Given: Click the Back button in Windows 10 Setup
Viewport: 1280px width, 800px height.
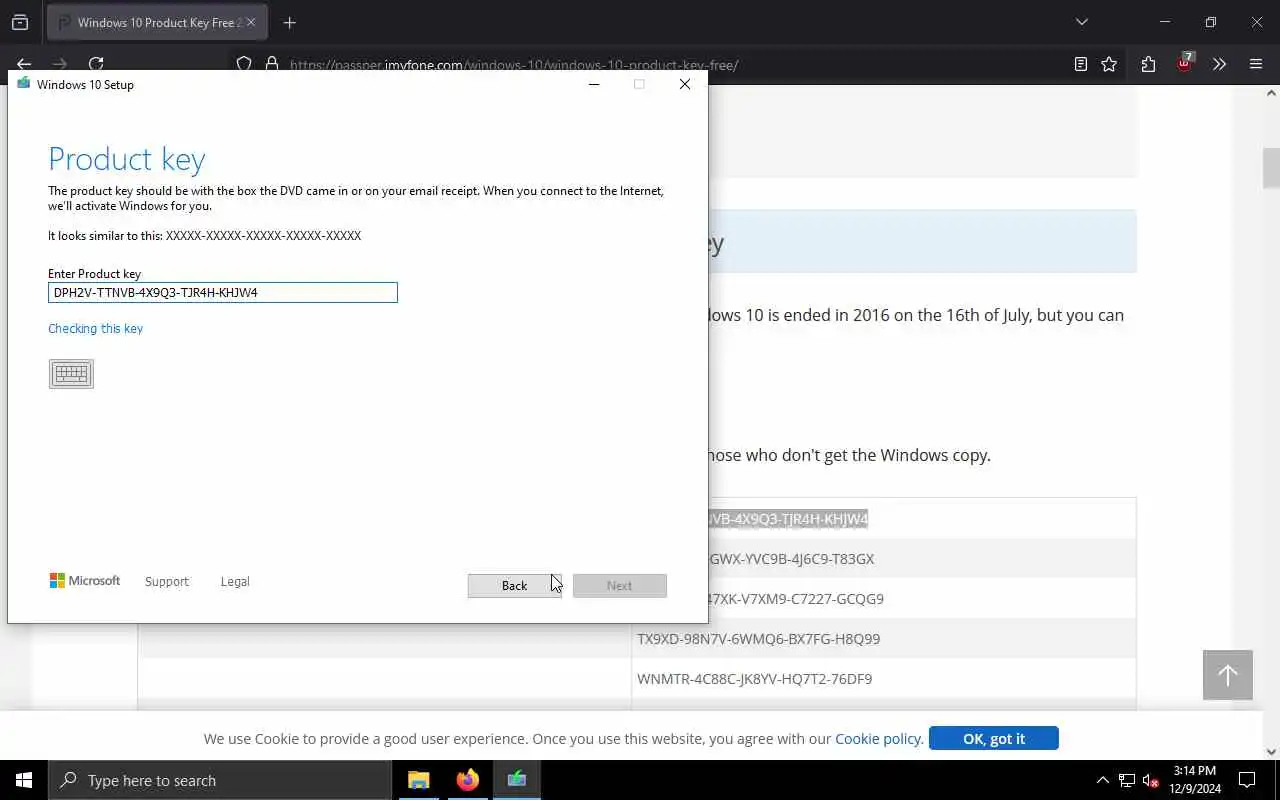Looking at the screenshot, I should pyautogui.click(x=514, y=586).
